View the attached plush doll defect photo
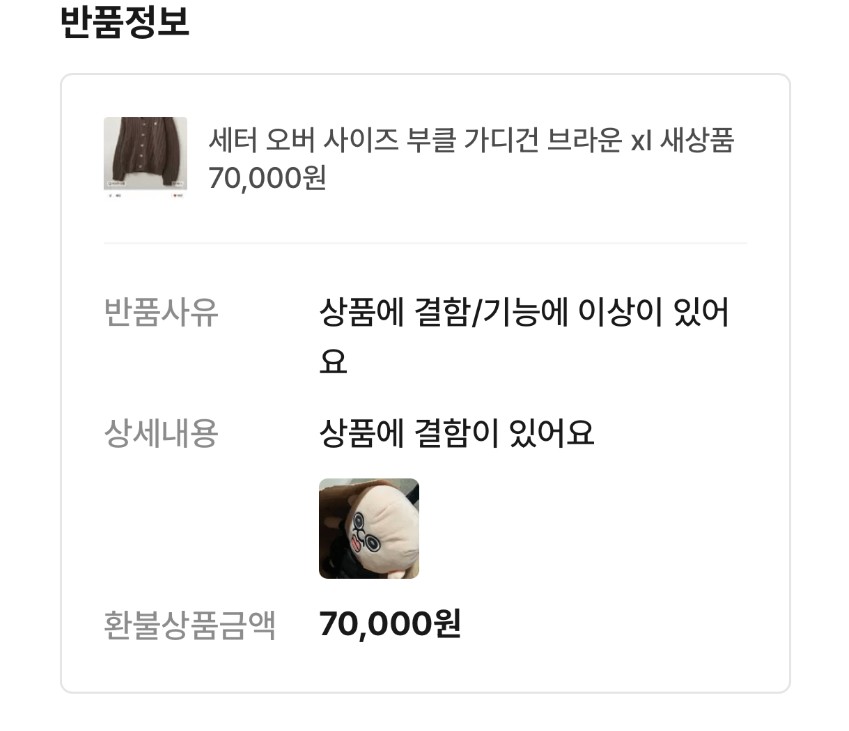This screenshot has width=849, height=731. coord(369,528)
